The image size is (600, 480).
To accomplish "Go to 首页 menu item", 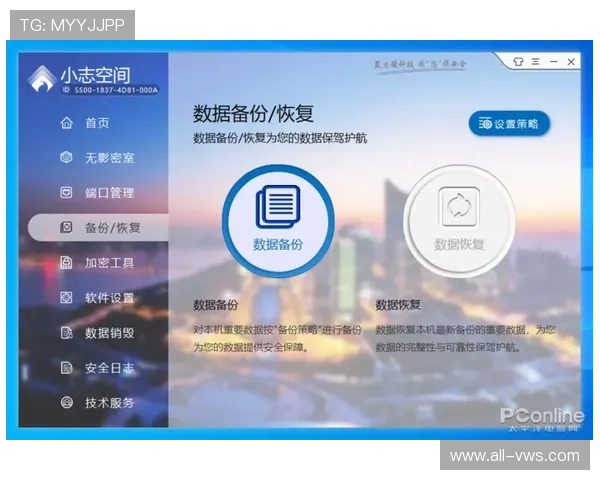I will [x=97, y=123].
